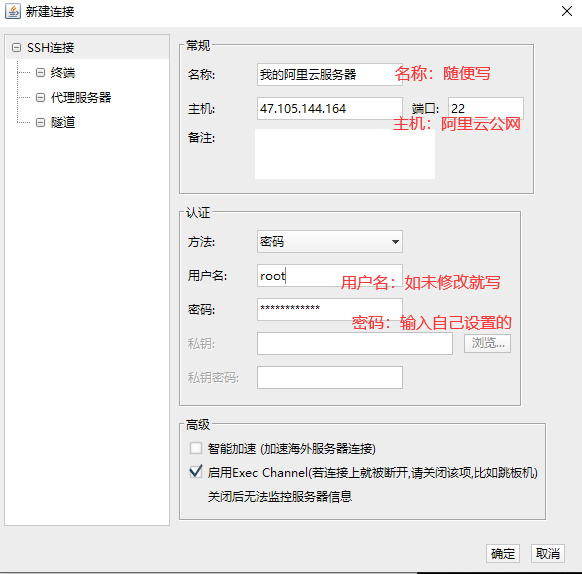Click the 浏览... browse button

[487, 343]
